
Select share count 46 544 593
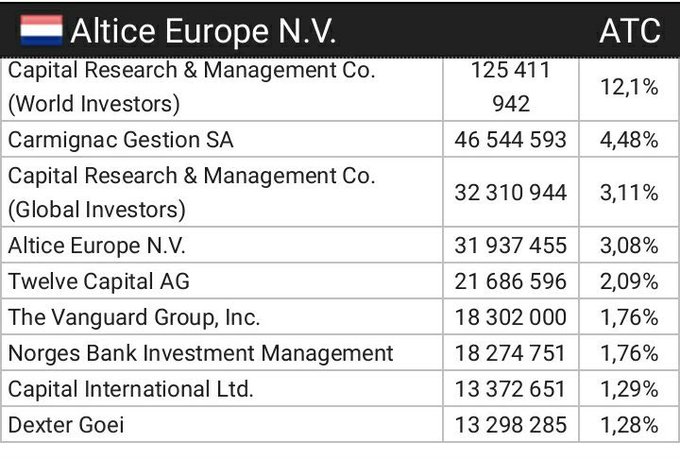coord(510,139)
